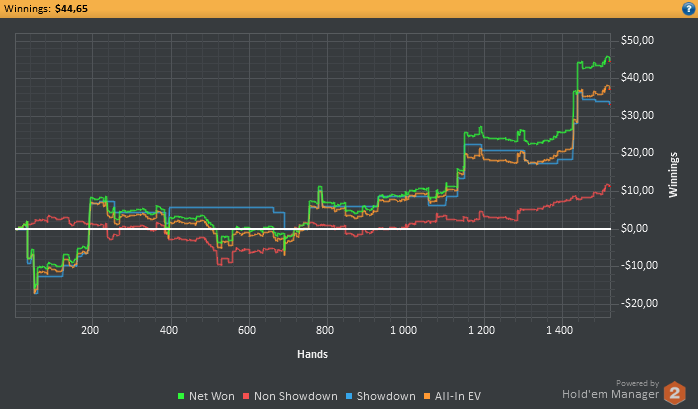
Task: Click the 1 000 hands x-axis label
Action: pos(403,330)
